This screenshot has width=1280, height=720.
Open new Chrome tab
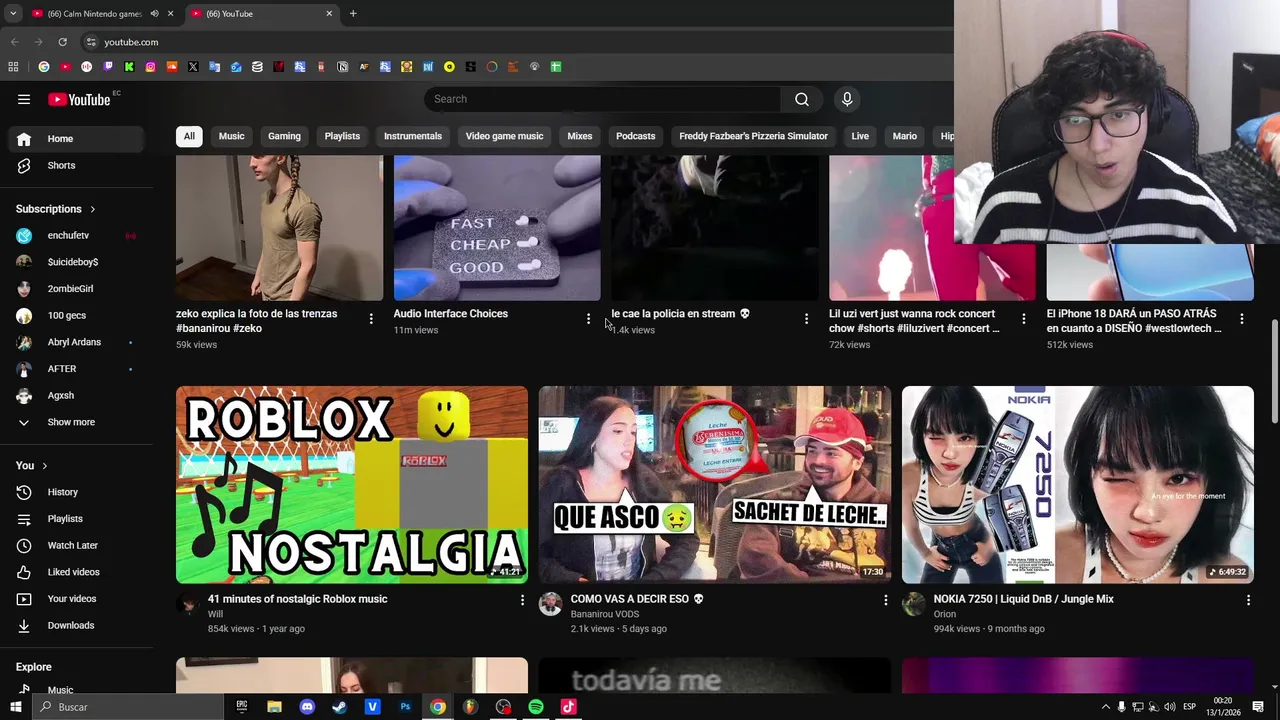[353, 14]
